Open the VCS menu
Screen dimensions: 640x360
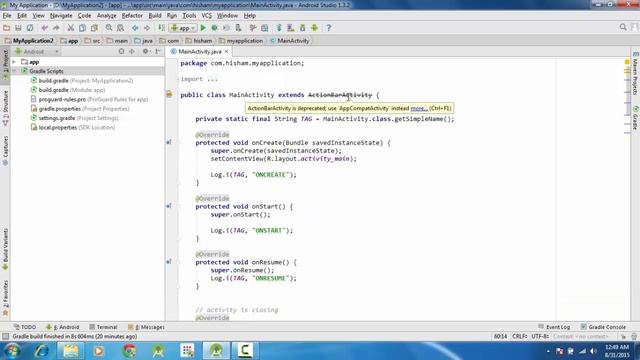pos(207,16)
